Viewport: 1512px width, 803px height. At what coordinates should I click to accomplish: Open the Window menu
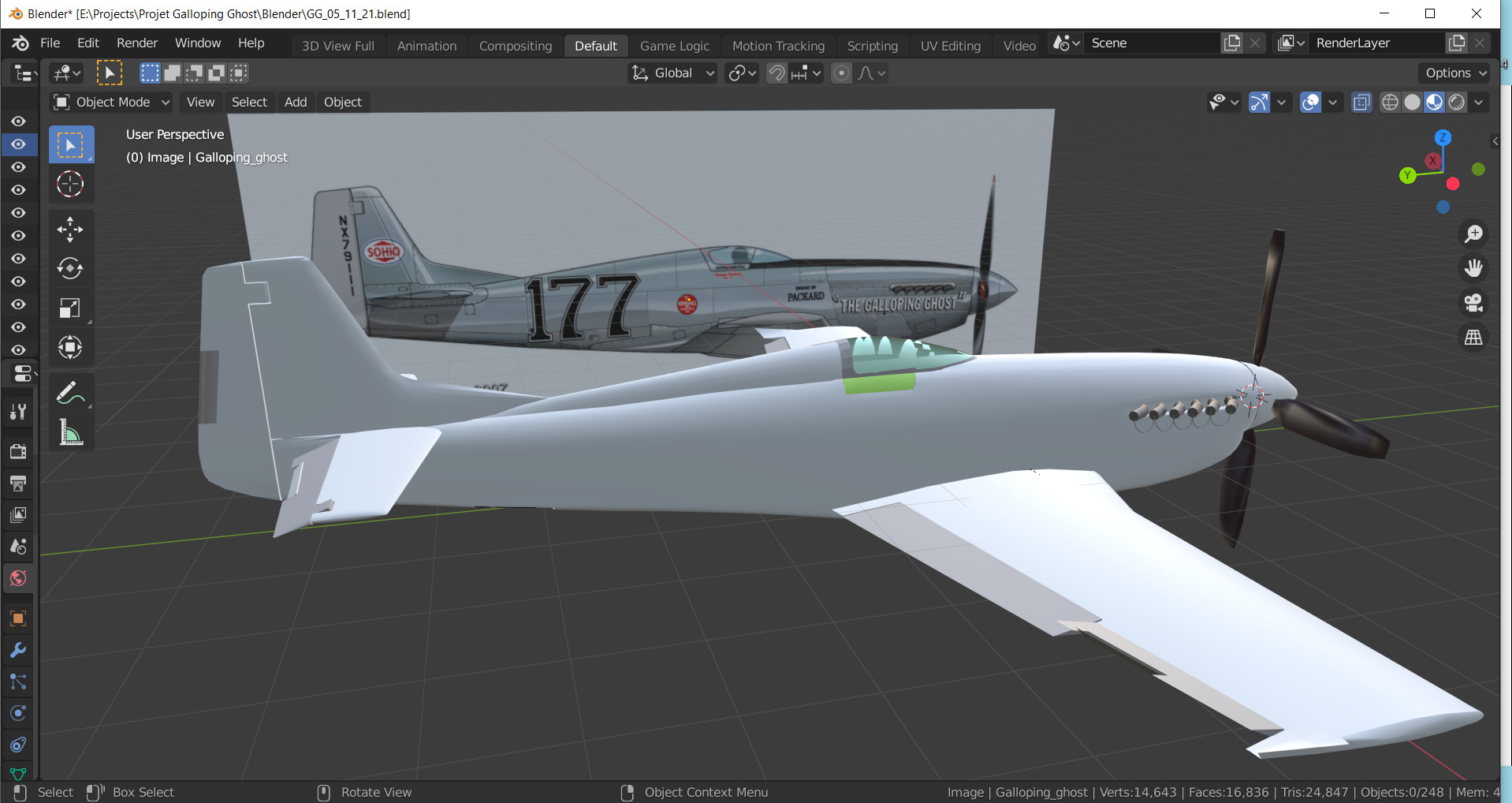point(198,43)
